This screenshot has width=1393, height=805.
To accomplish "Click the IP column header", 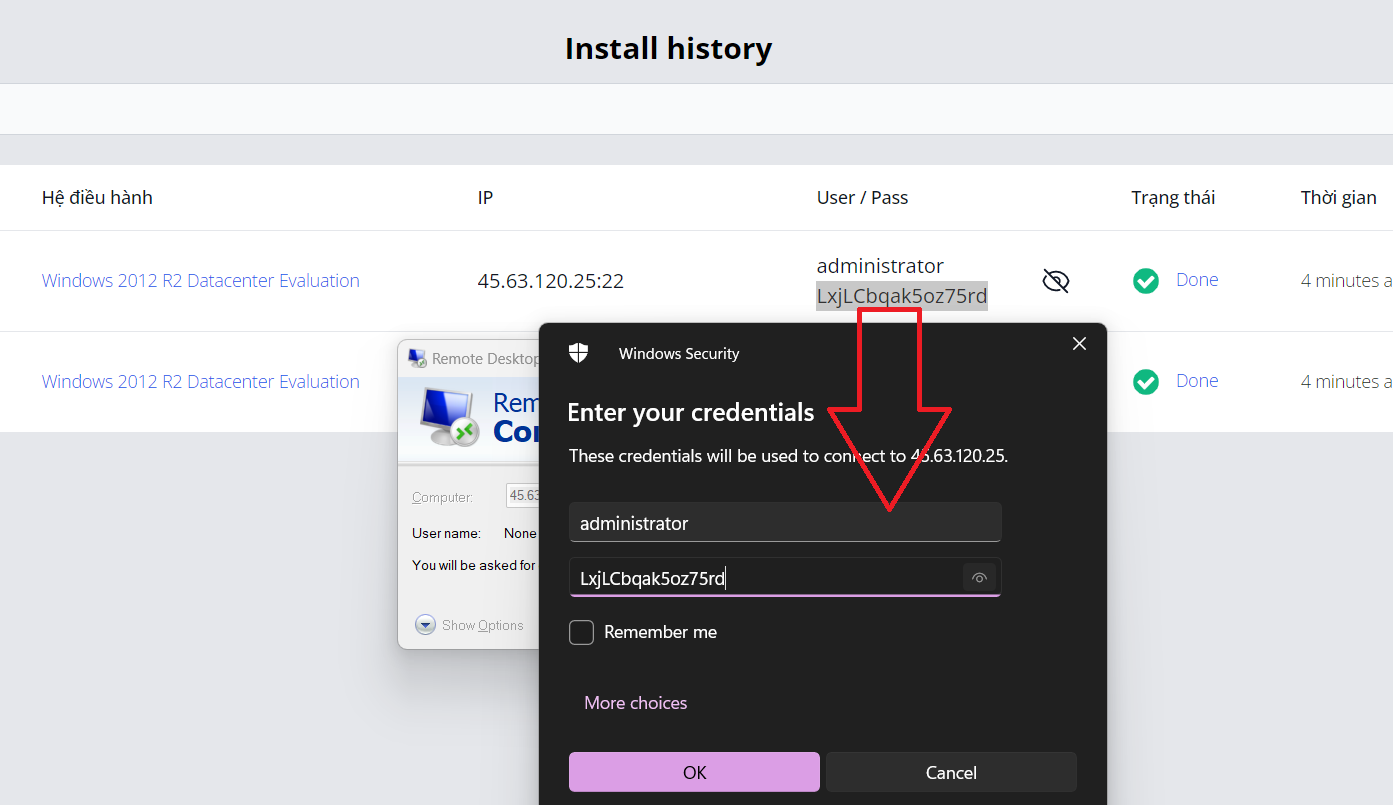I will 485,197.
